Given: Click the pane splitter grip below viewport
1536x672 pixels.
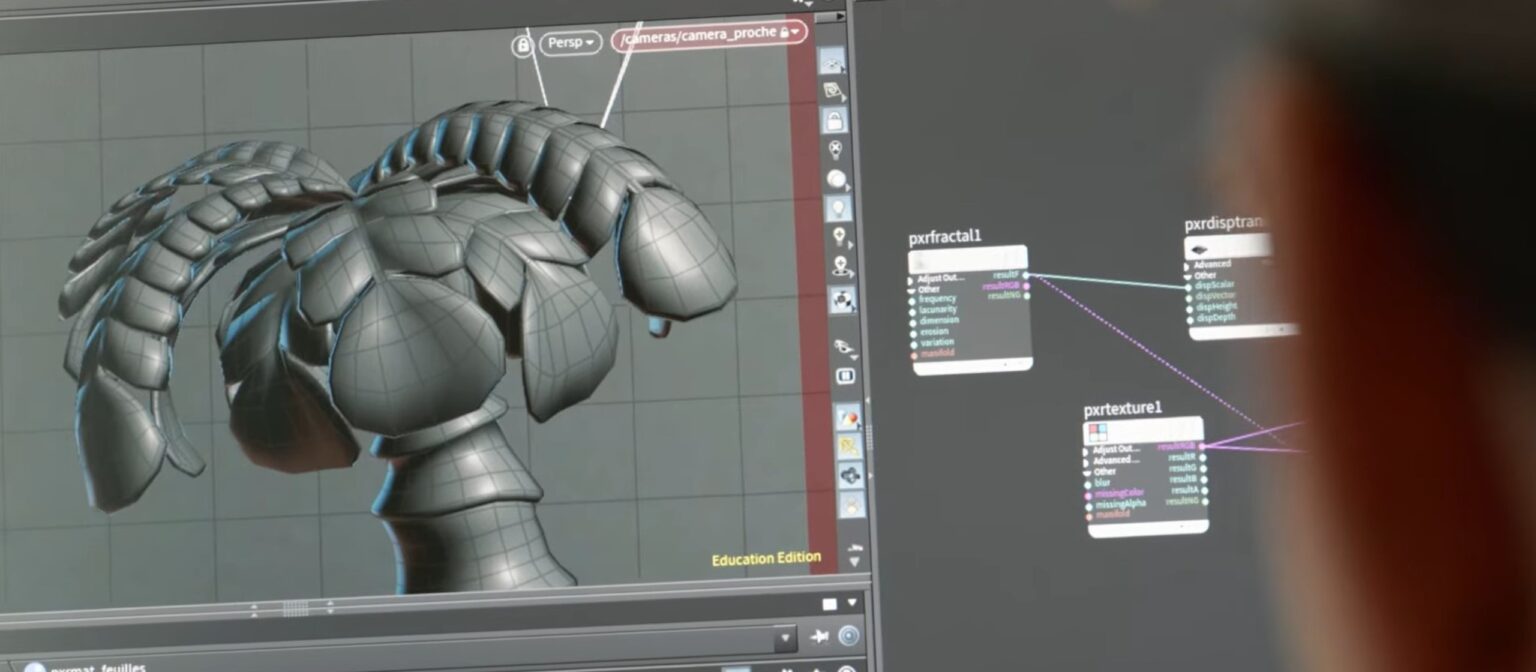Looking at the screenshot, I should (295, 608).
